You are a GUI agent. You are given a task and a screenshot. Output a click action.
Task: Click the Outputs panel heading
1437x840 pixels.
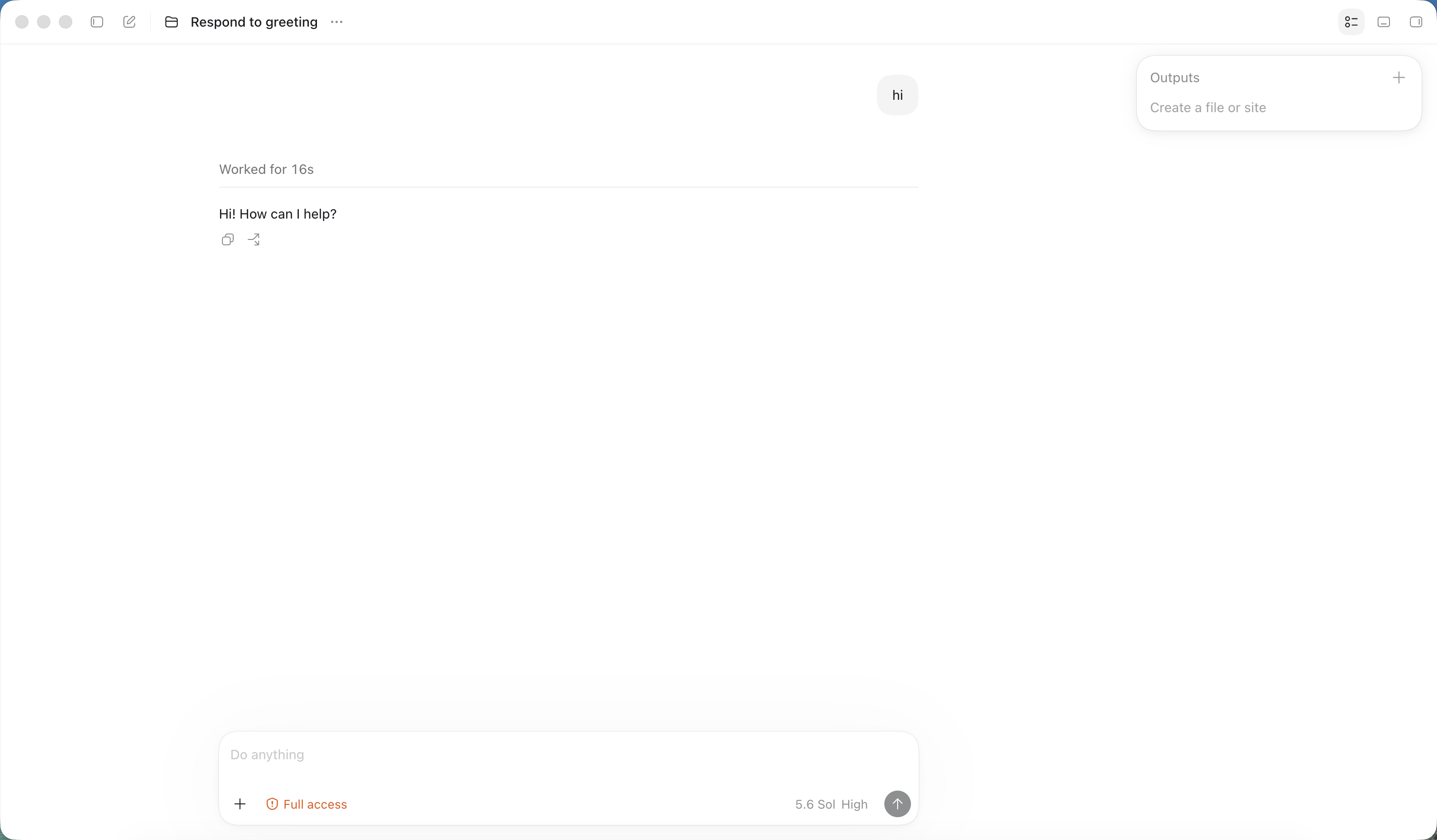click(x=1174, y=77)
